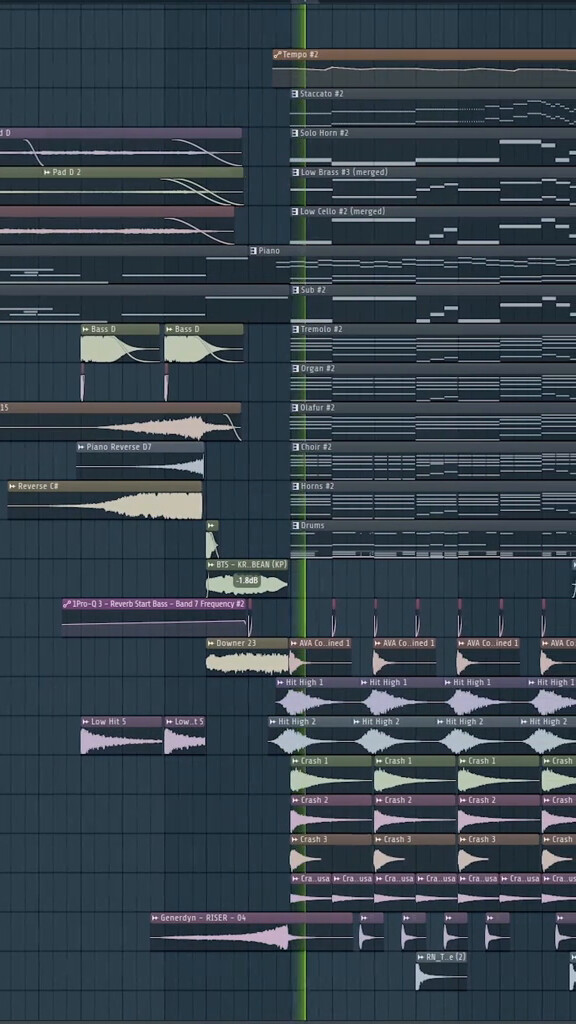Click the Pad D 2 audio clip icon
The height and width of the screenshot is (1024, 576).
pos(47,172)
